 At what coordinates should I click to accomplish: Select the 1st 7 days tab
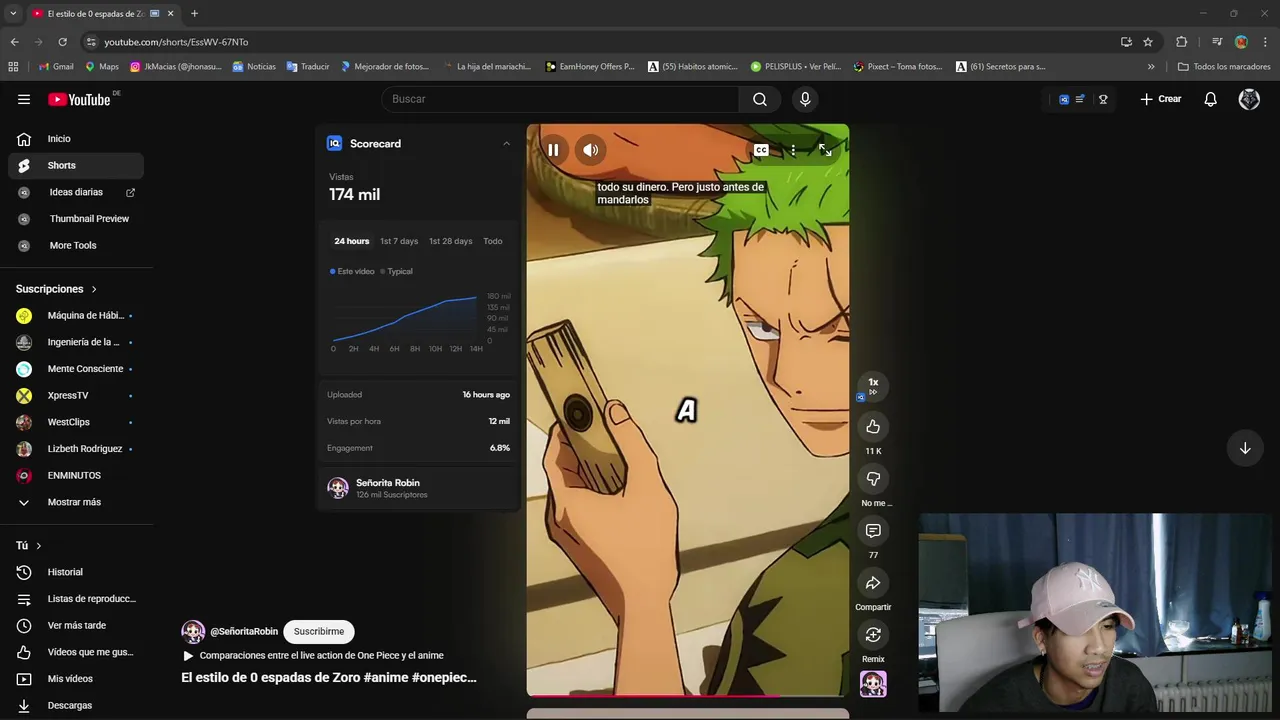point(399,241)
